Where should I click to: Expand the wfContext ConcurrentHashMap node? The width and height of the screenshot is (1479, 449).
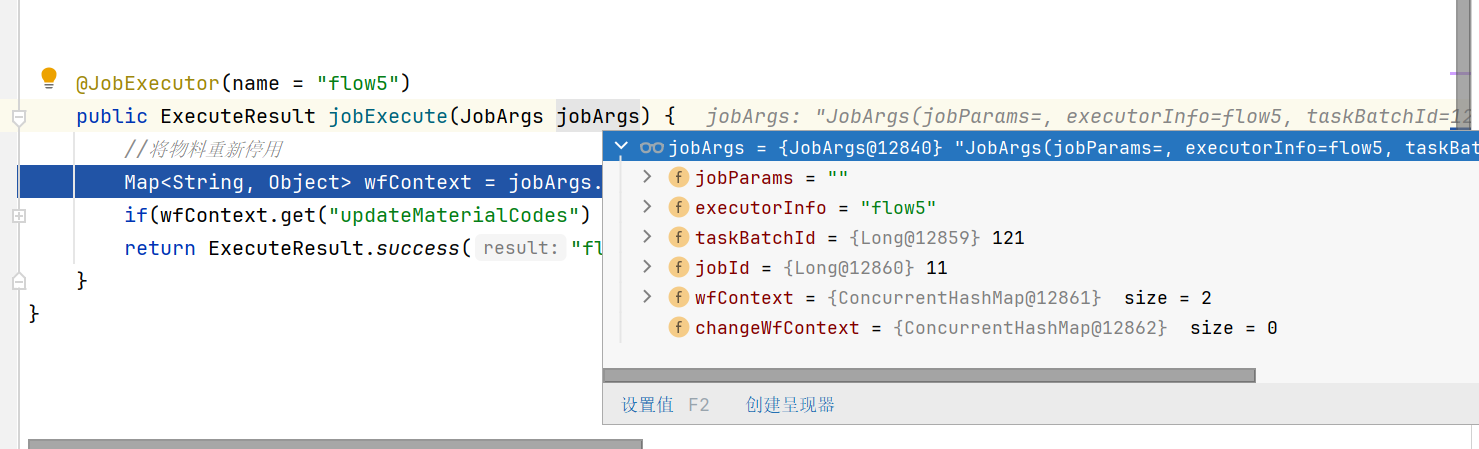647,297
